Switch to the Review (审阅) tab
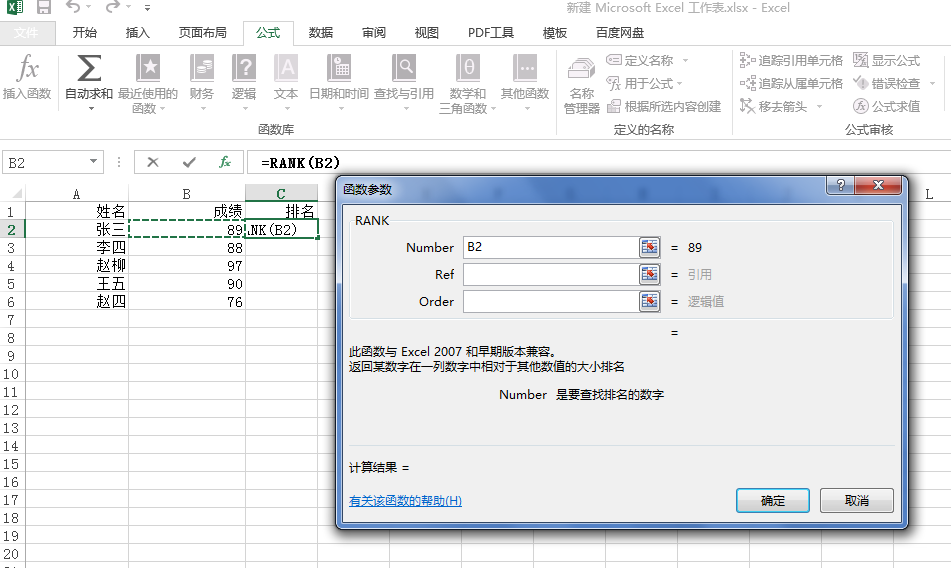 pyautogui.click(x=374, y=33)
